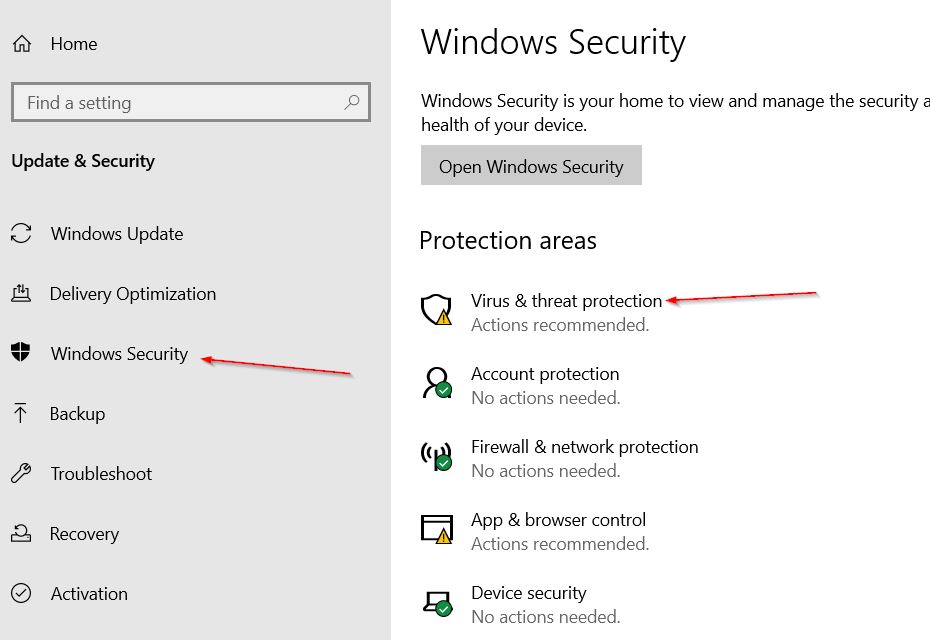Click the Troubleshoot wrench icon
Image resolution: width=930 pixels, height=640 pixels.
21,473
